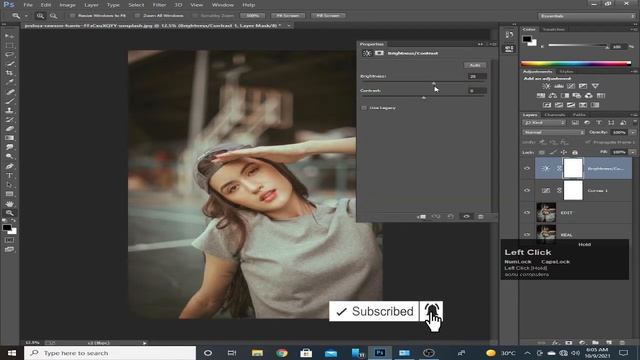Select the mask icon in Properties header
The image size is (640, 360).
click(379, 53)
